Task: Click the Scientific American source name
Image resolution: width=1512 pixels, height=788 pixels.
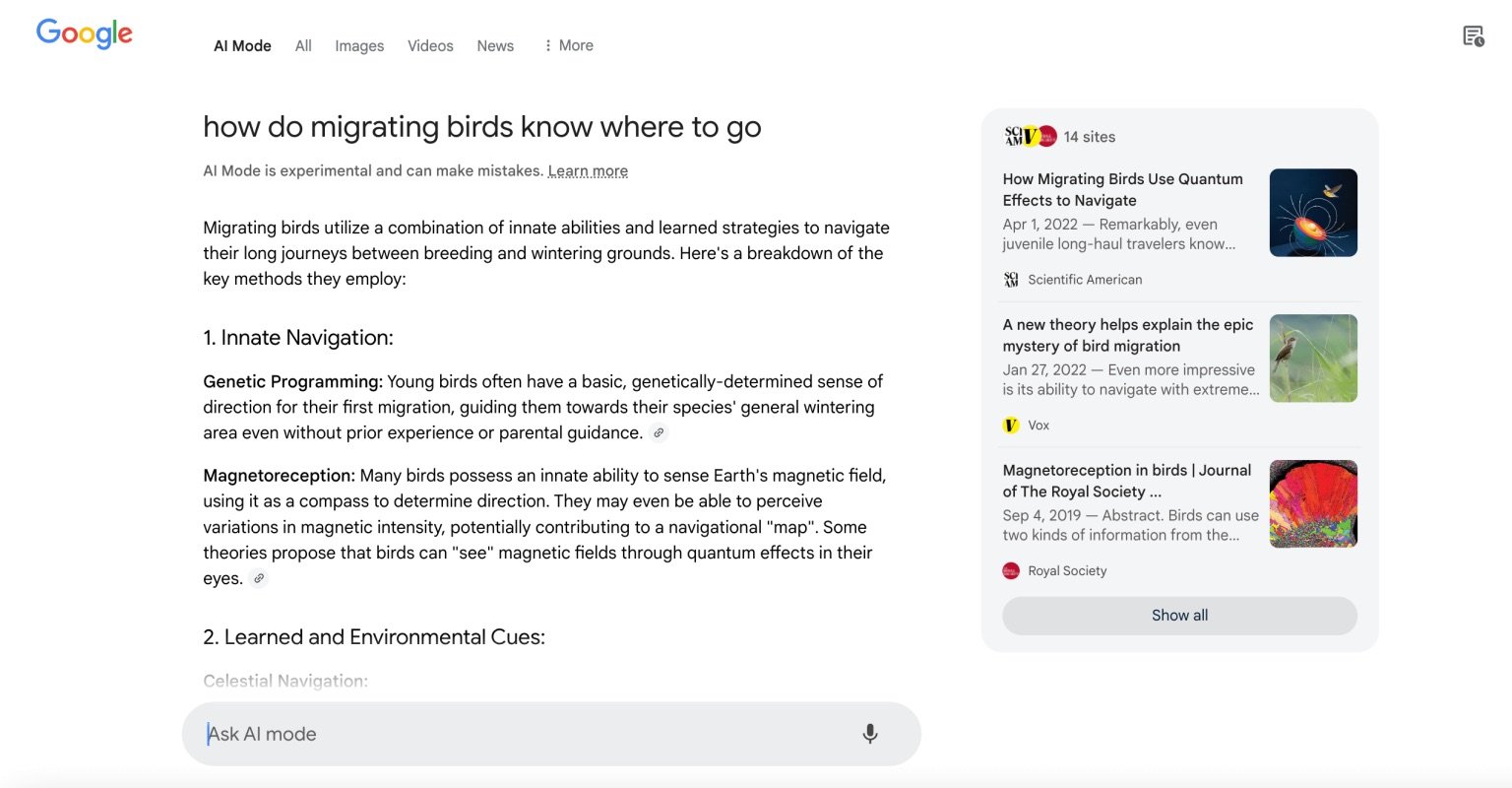Action: [x=1085, y=280]
